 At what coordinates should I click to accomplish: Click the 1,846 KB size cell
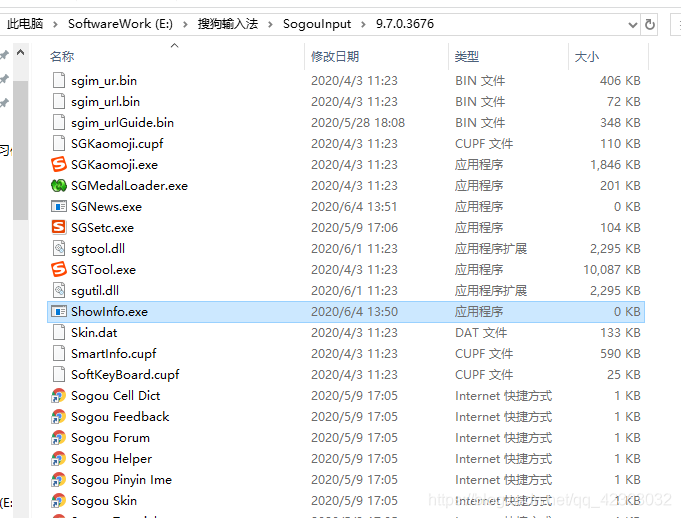(615, 164)
